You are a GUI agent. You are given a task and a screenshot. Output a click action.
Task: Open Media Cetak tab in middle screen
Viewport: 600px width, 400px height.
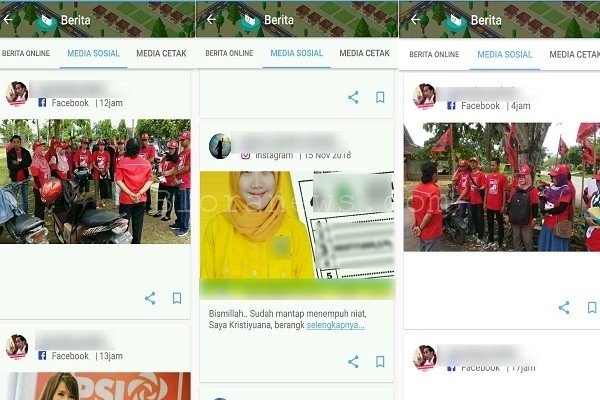365,53
